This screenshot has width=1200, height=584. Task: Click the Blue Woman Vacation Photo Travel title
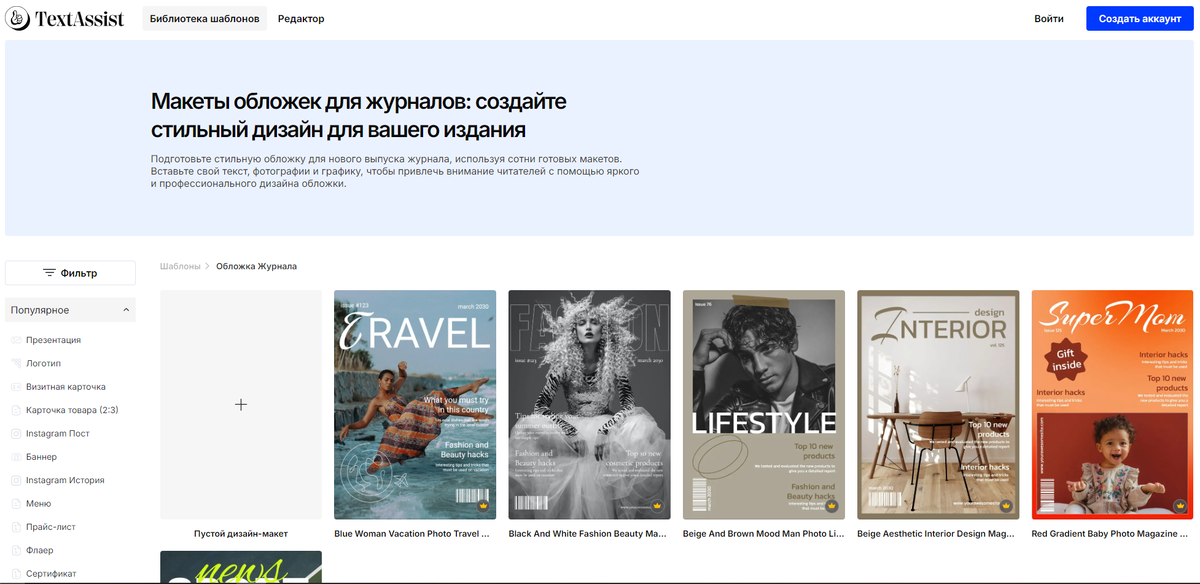(412, 534)
